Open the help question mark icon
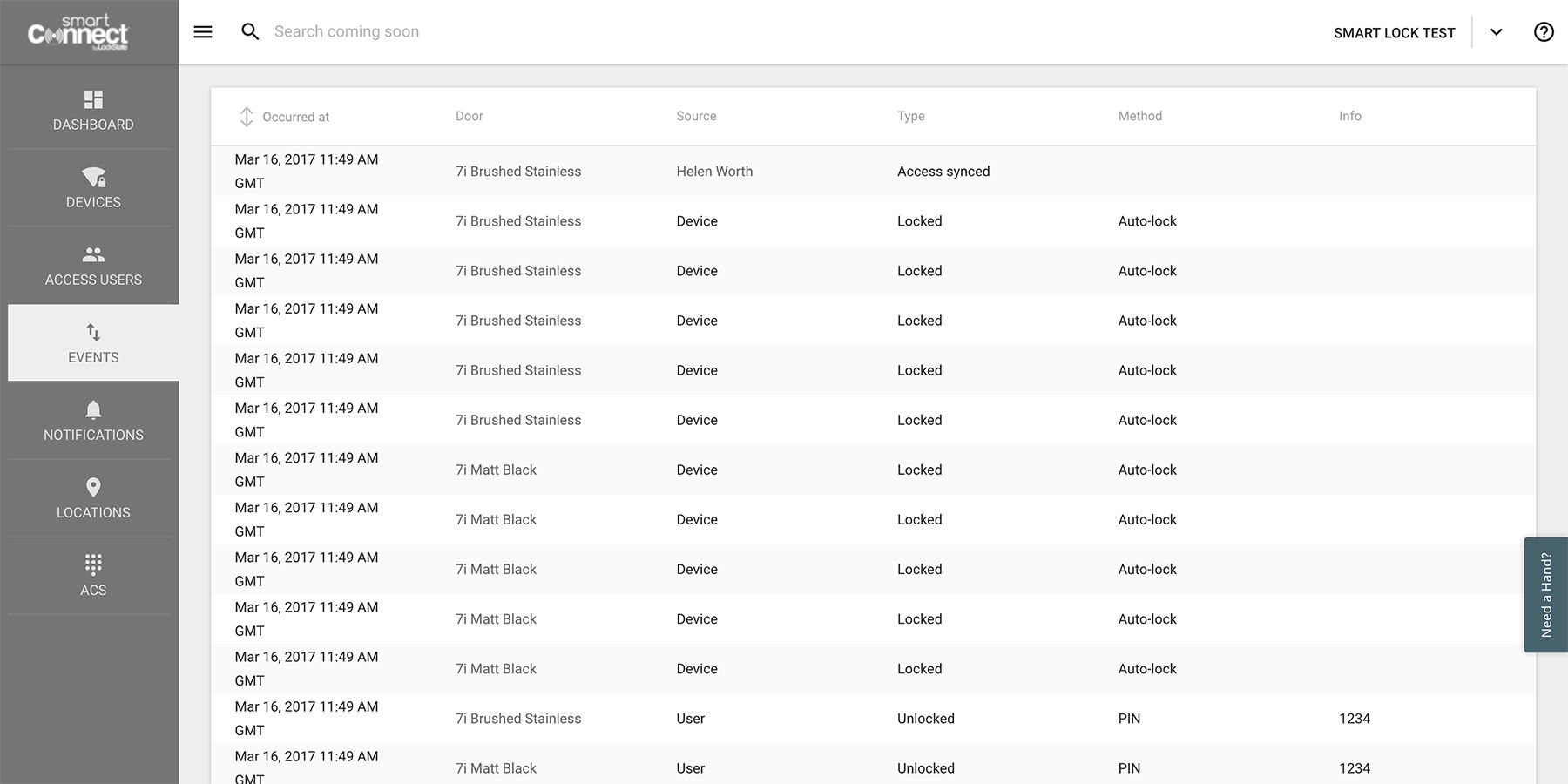Viewport: 1568px width, 784px height. [x=1544, y=32]
